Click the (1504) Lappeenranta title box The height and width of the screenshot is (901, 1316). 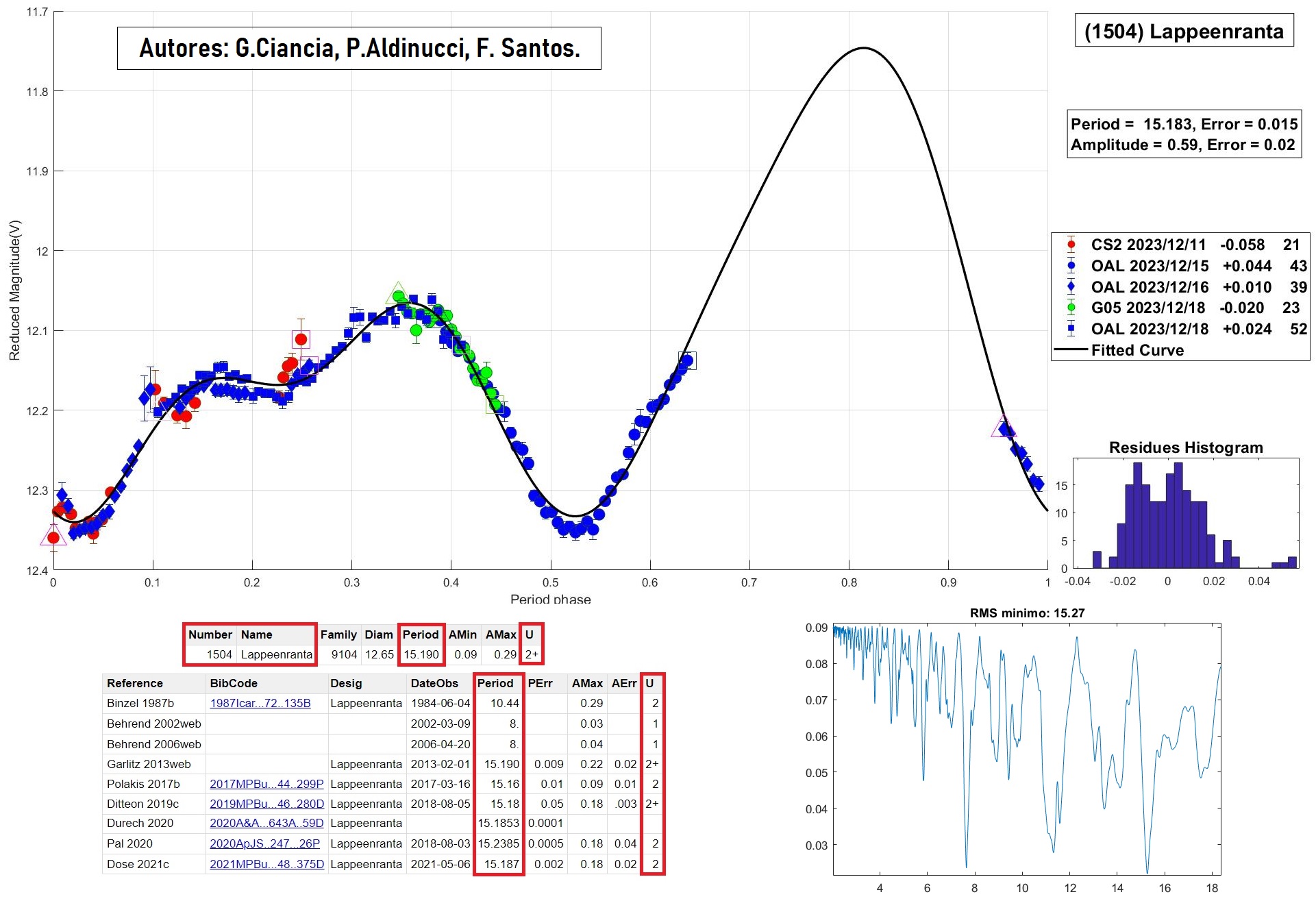click(x=1184, y=31)
